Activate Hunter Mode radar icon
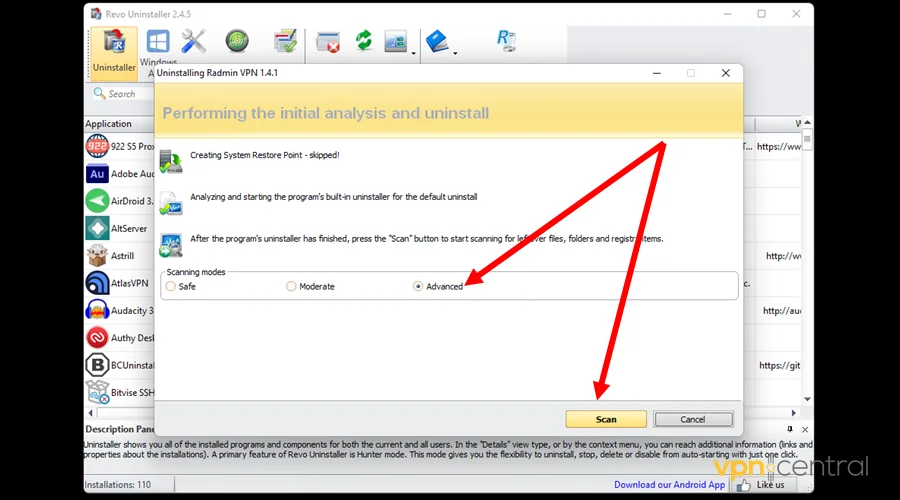 [x=237, y=41]
